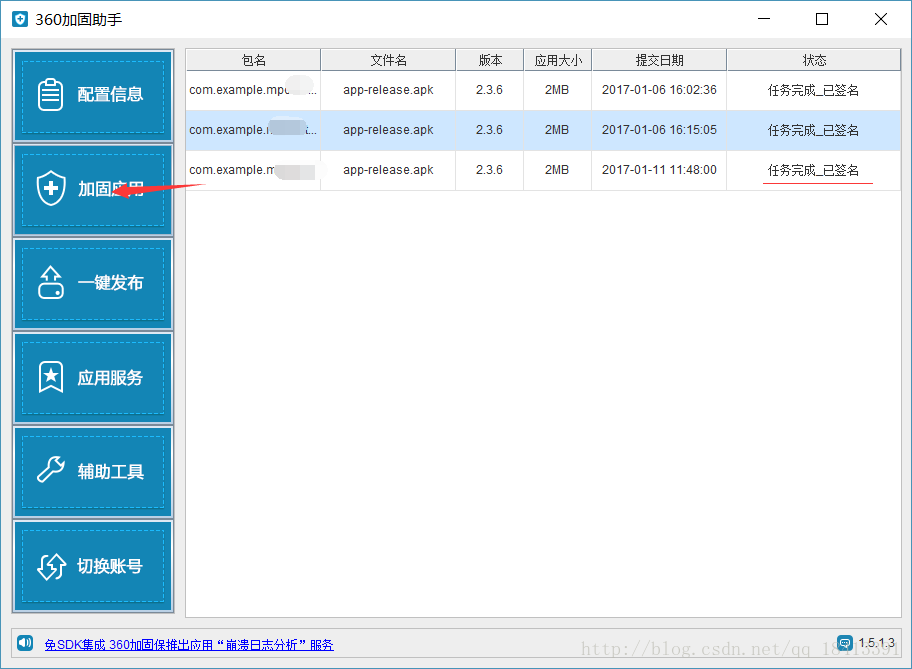Open the 应用服务 star bookmark icon
912x669 pixels.
[x=51, y=377]
